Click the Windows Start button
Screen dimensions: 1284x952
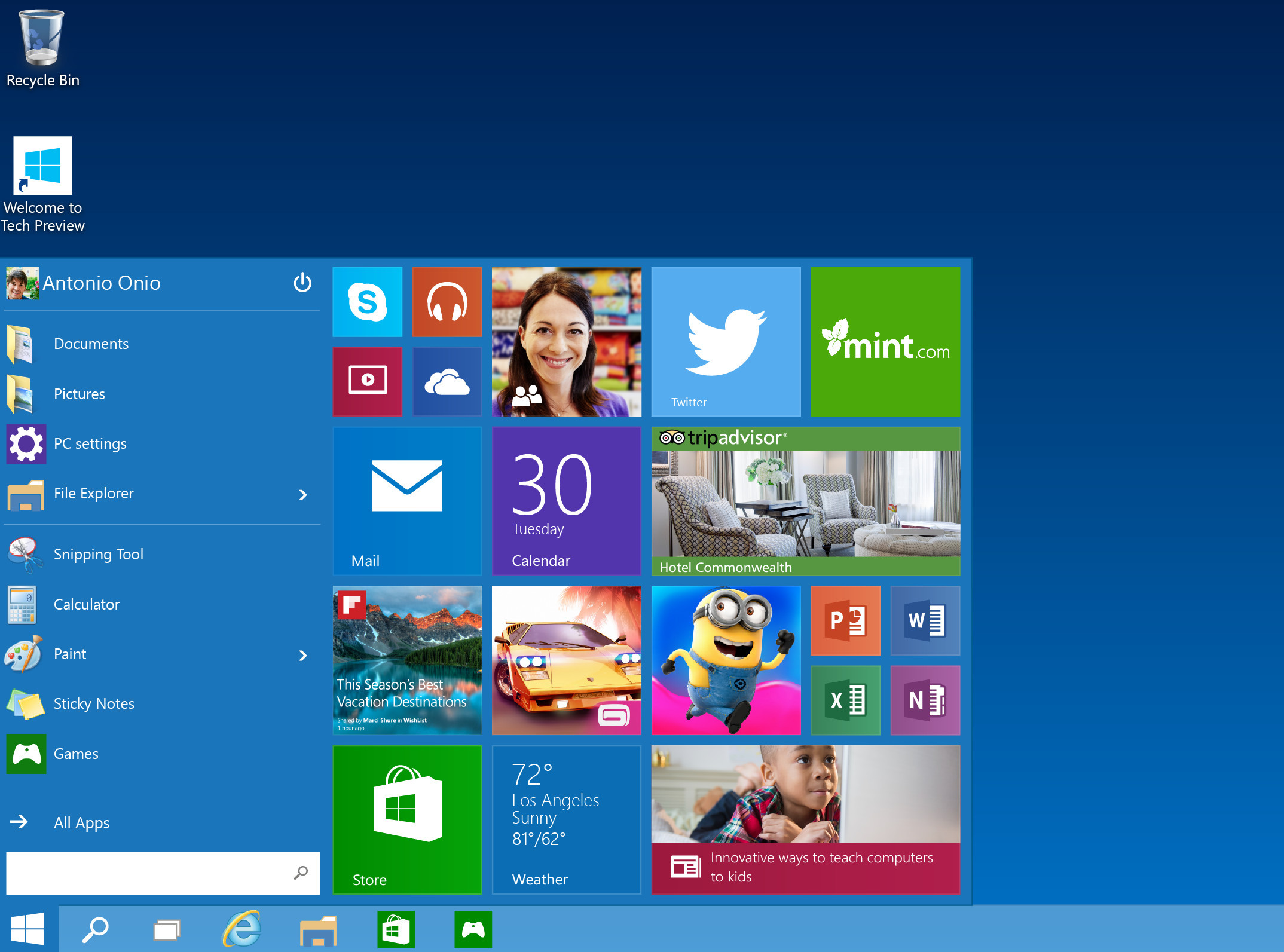pyautogui.click(x=27, y=929)
